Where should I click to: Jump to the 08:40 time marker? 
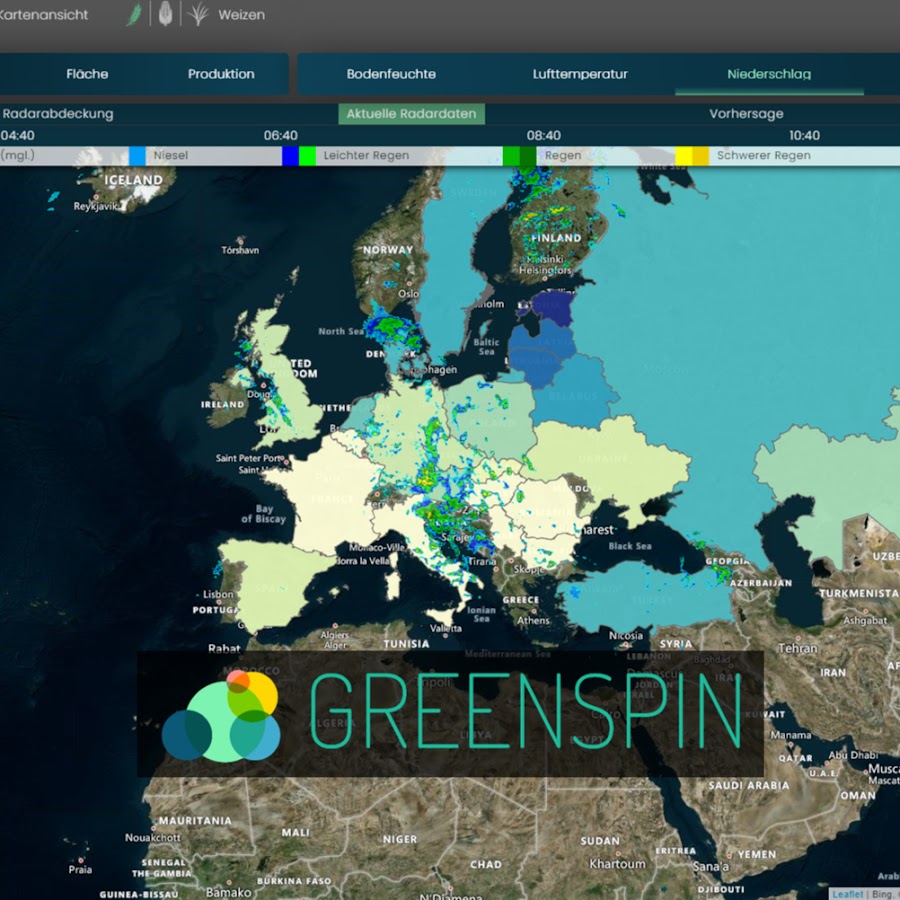(544, 135)
